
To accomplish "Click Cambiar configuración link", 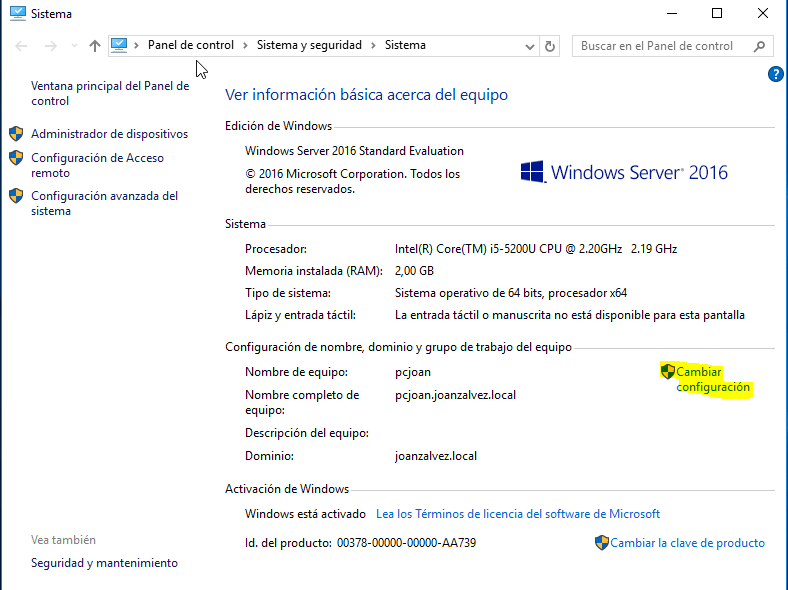I will 712,379.
